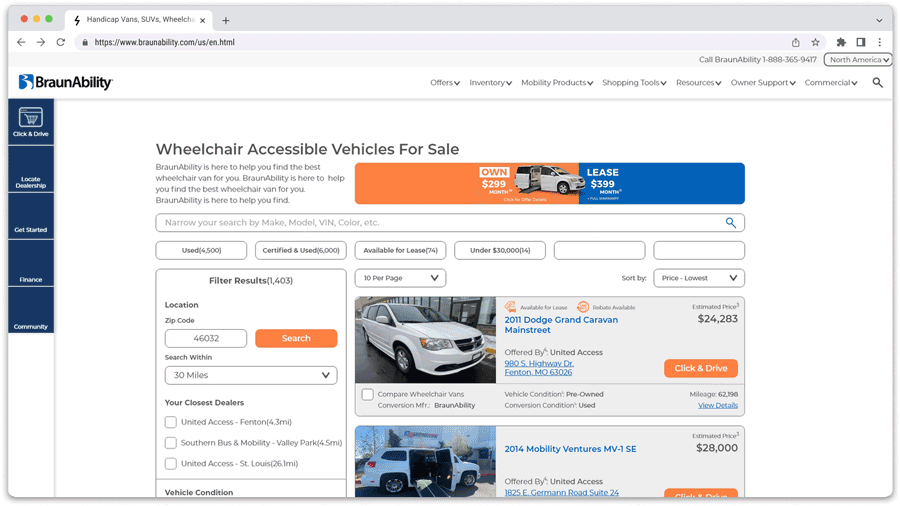Viewport: 900px width, 506px height.
Task: Open the tab list chevron in the title bar
Action: pos(879,20)
